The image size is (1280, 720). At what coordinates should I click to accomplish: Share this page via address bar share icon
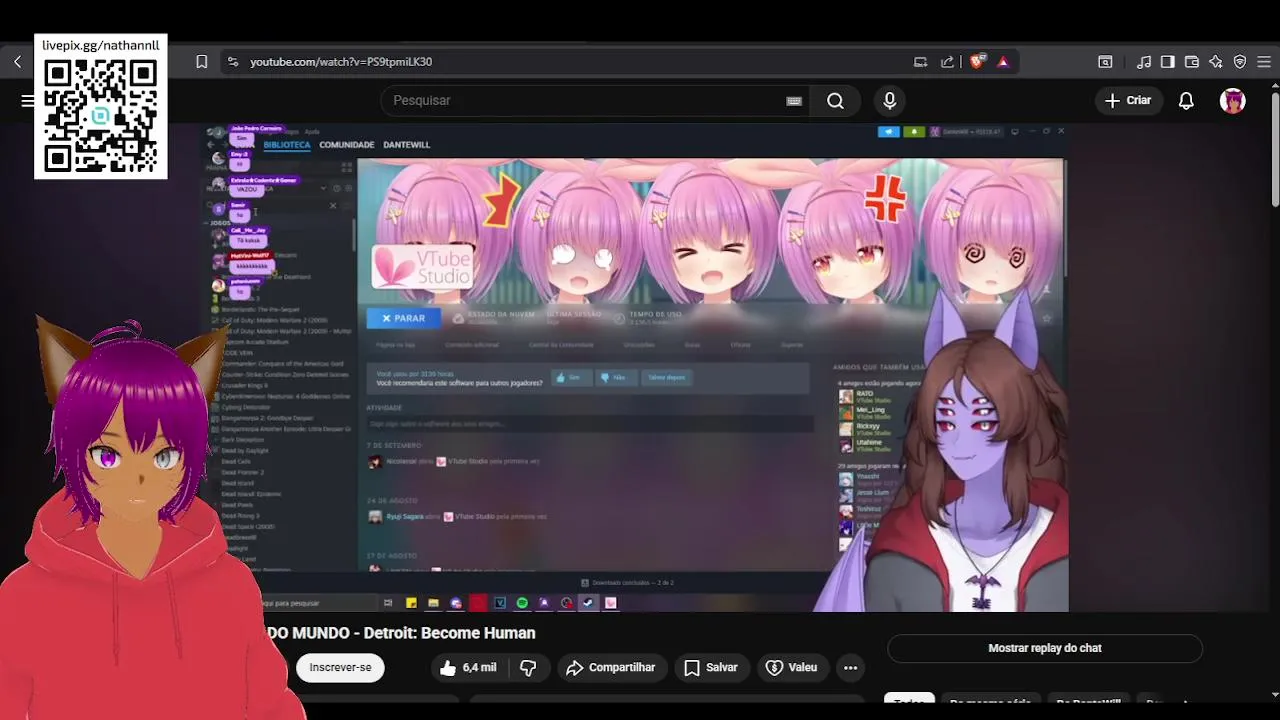coord(947,62)
